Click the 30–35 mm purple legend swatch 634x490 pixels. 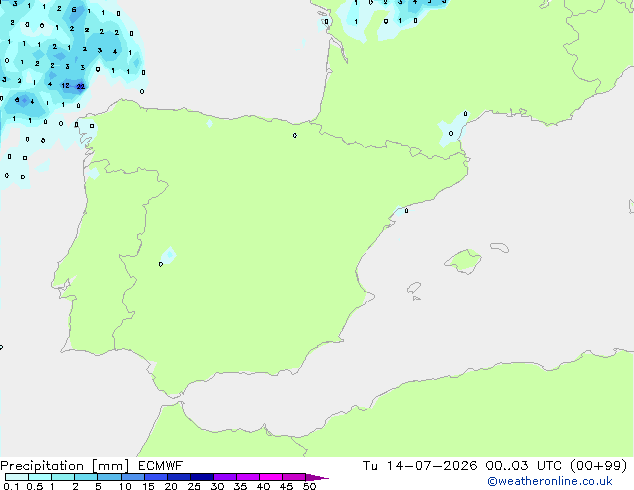tap(225, 477)
